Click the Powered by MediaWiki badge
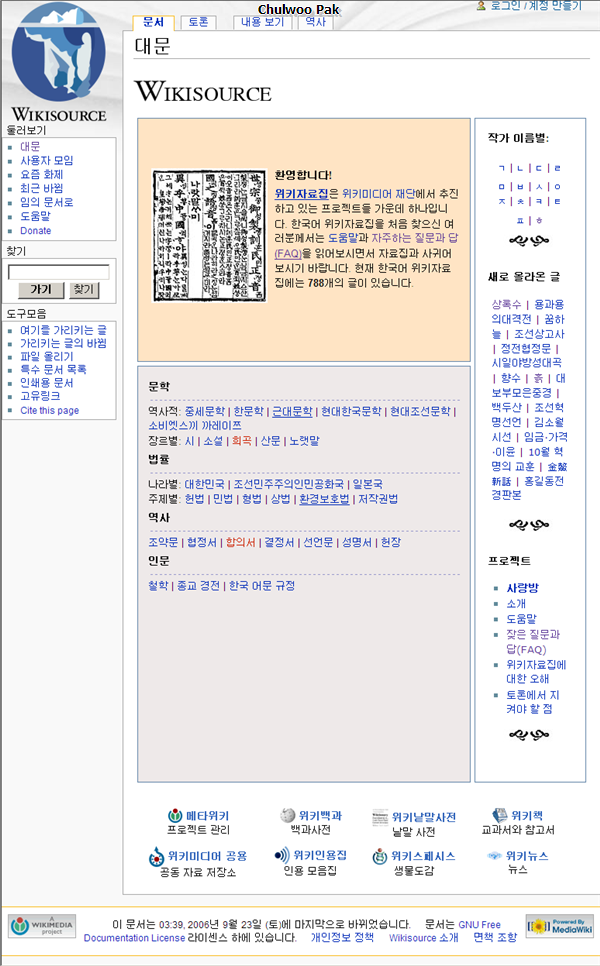 click(560, 925)
